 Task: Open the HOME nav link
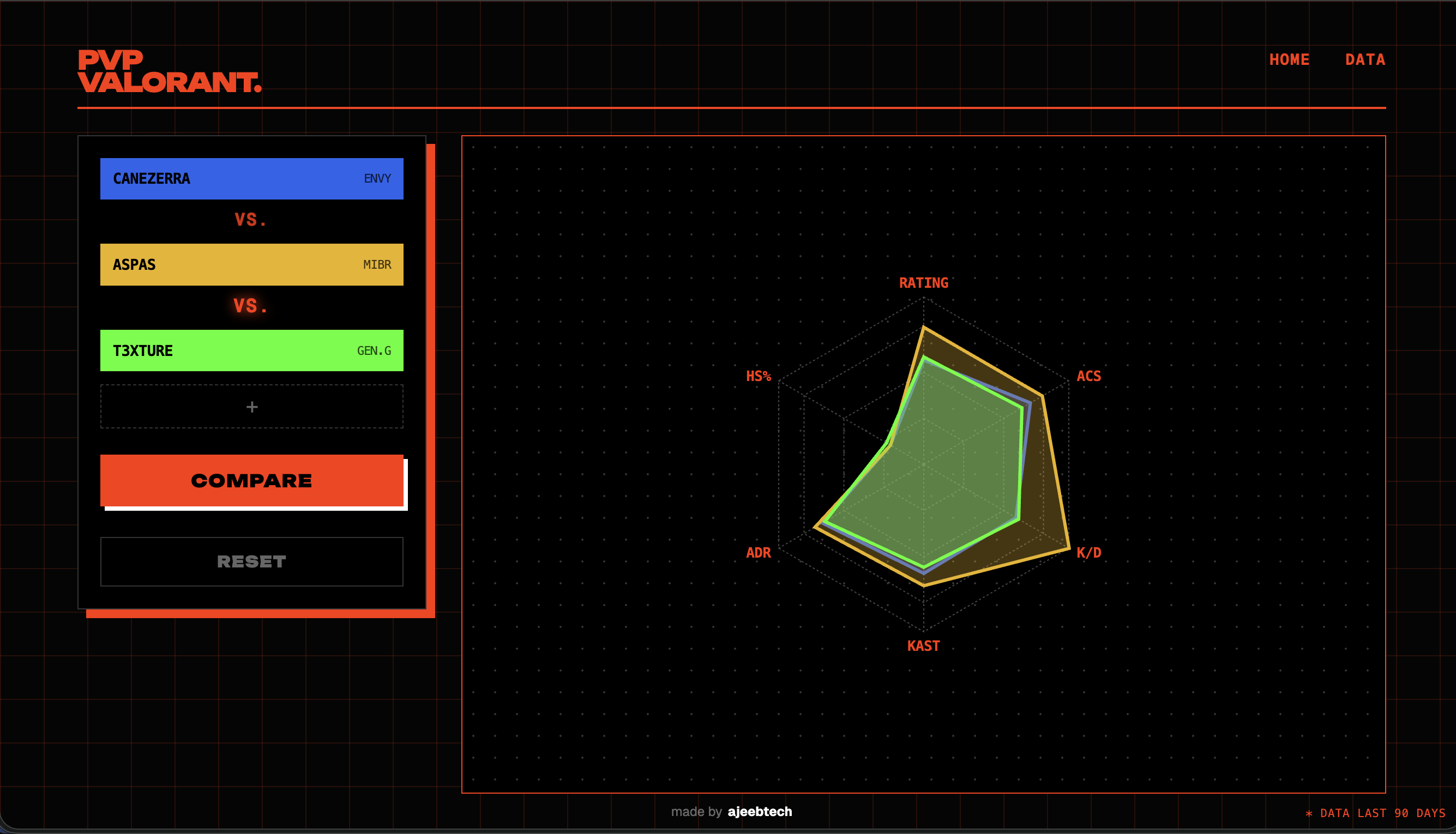1289,59
